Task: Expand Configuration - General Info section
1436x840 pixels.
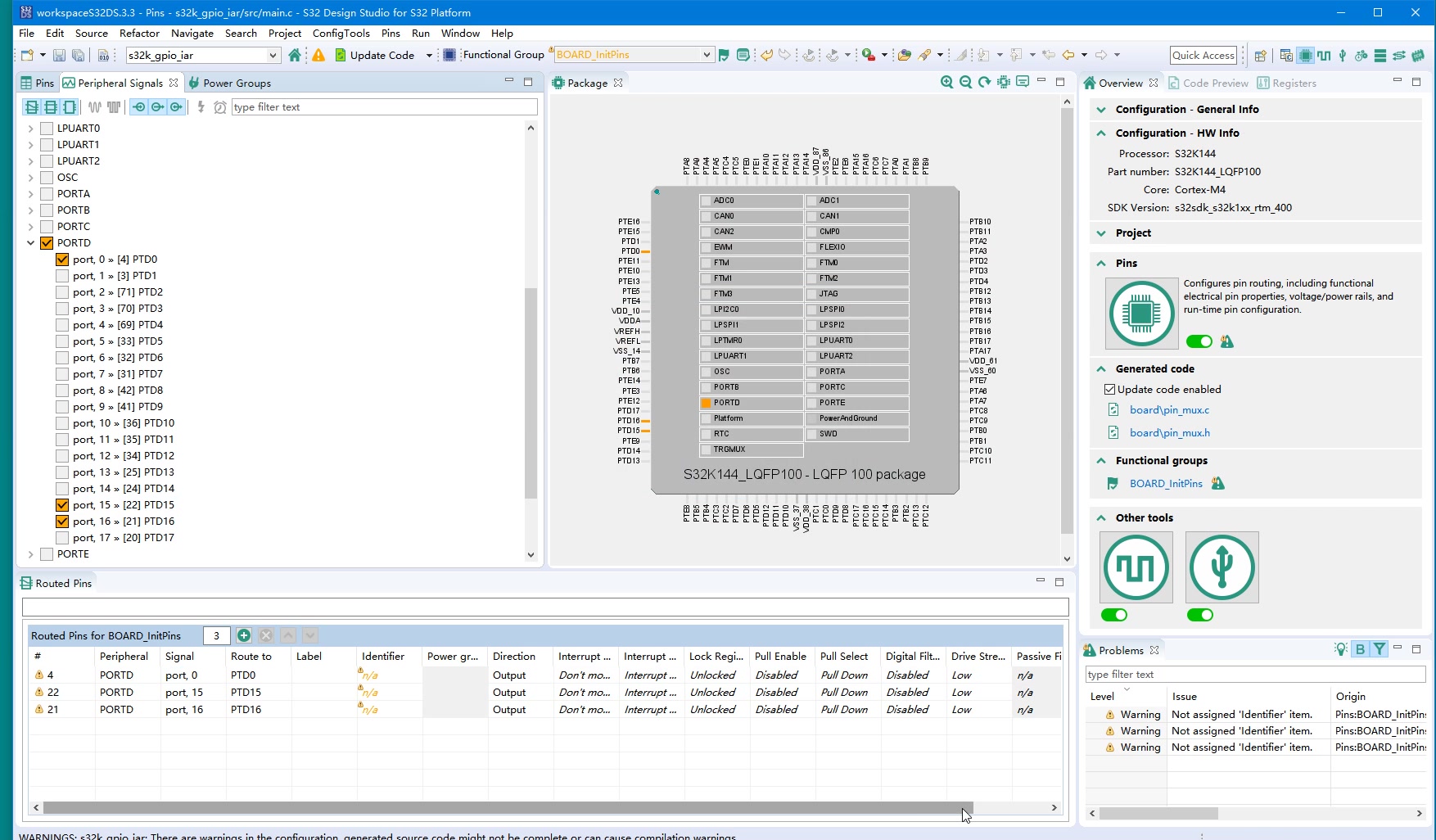Action: point(1101,110)
